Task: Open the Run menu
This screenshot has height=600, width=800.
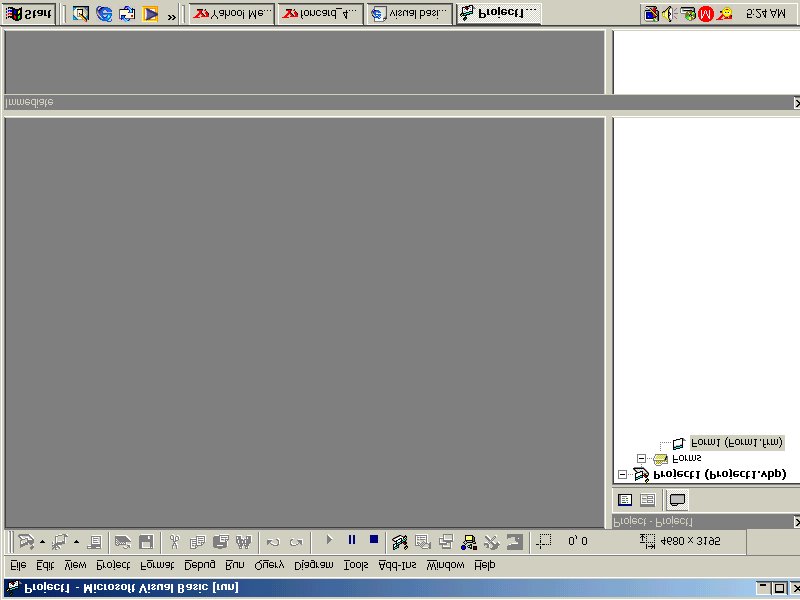Action: pos(235,565)
